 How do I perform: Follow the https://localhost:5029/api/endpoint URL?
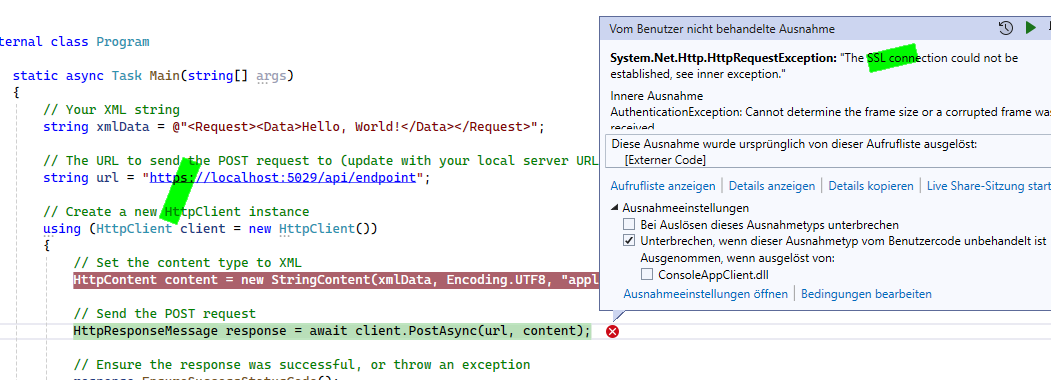(283, 178)
